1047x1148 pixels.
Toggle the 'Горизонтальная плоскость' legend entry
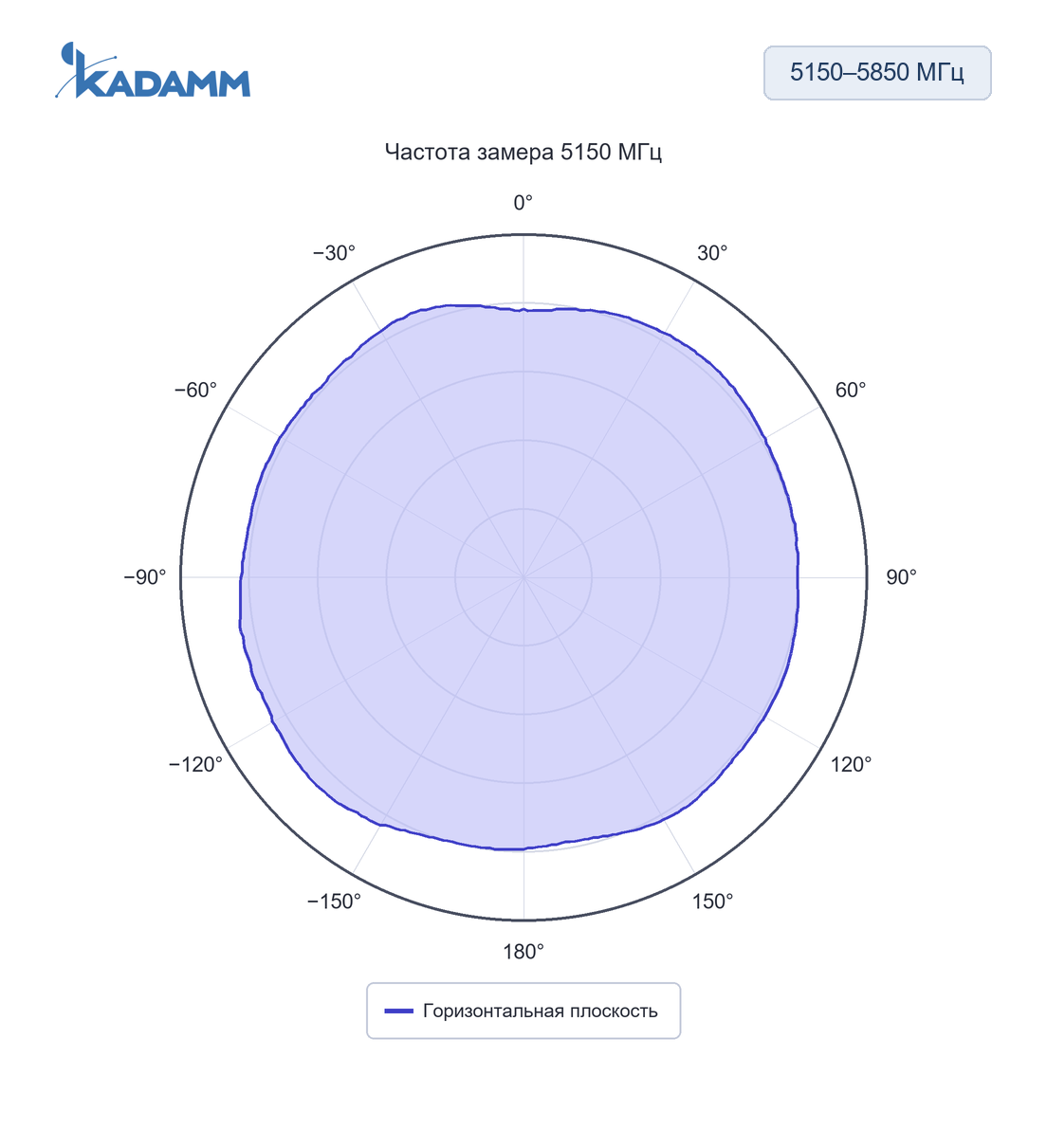click(523, 1011)
